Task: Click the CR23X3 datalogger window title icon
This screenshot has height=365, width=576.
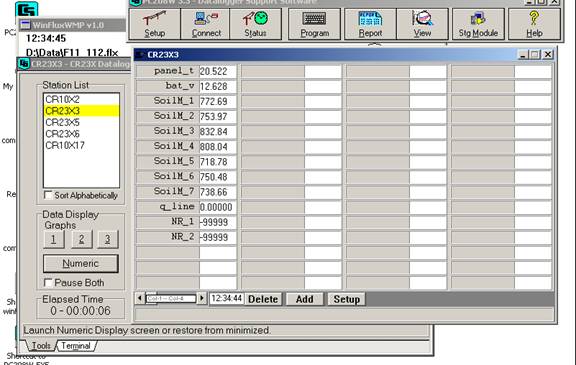Action: point(24,64)
